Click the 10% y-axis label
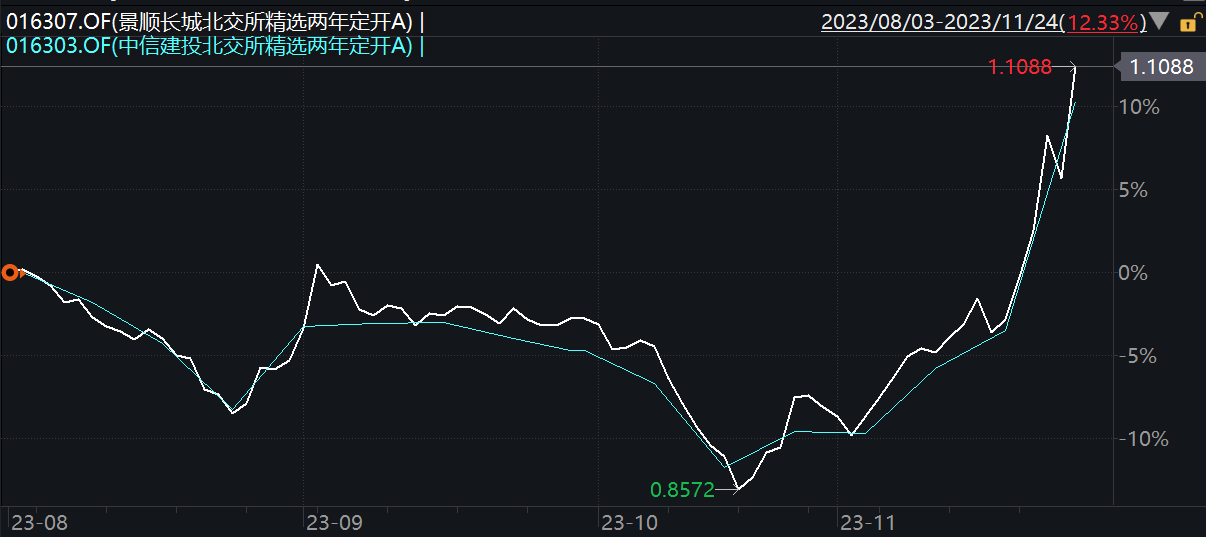 (1141, 107)
